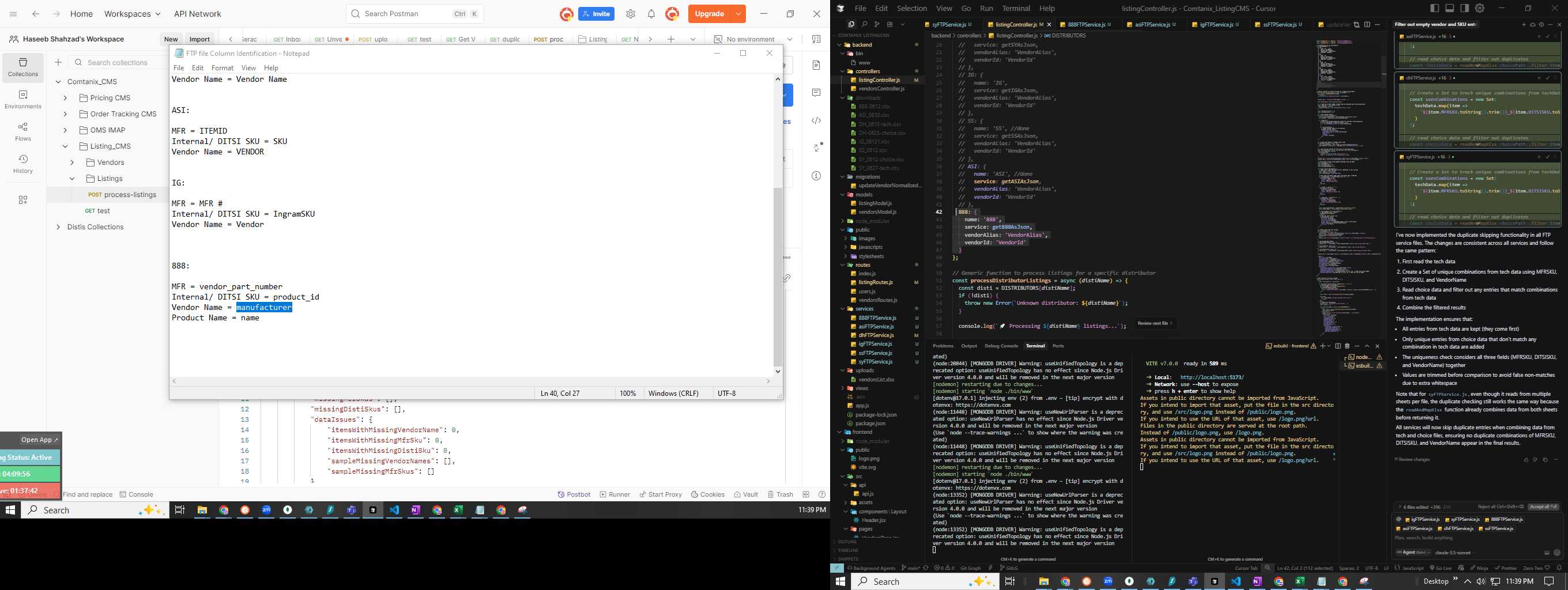Switch to 888FTPService.js editor tab

point(1086,24)
